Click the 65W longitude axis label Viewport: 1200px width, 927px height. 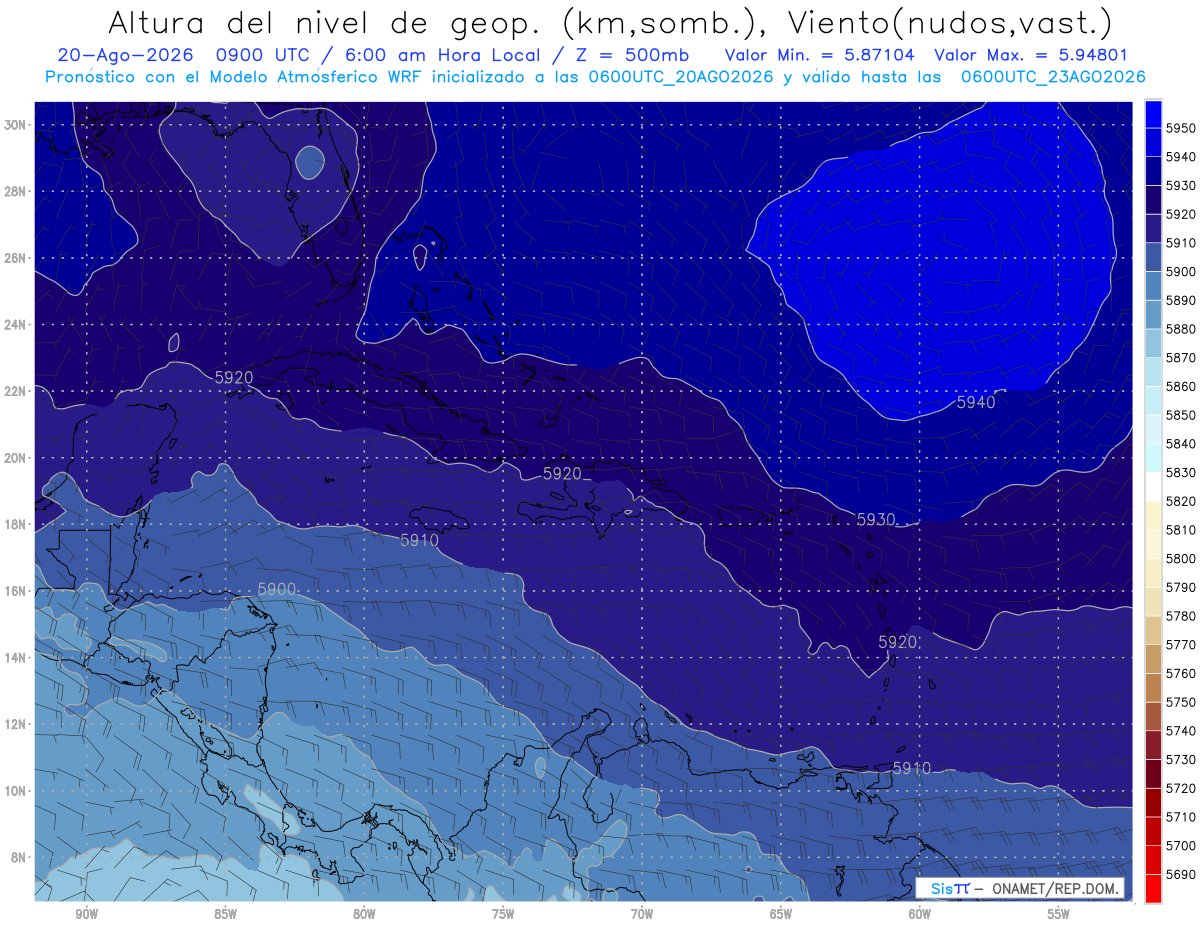[x=781, y=914]
